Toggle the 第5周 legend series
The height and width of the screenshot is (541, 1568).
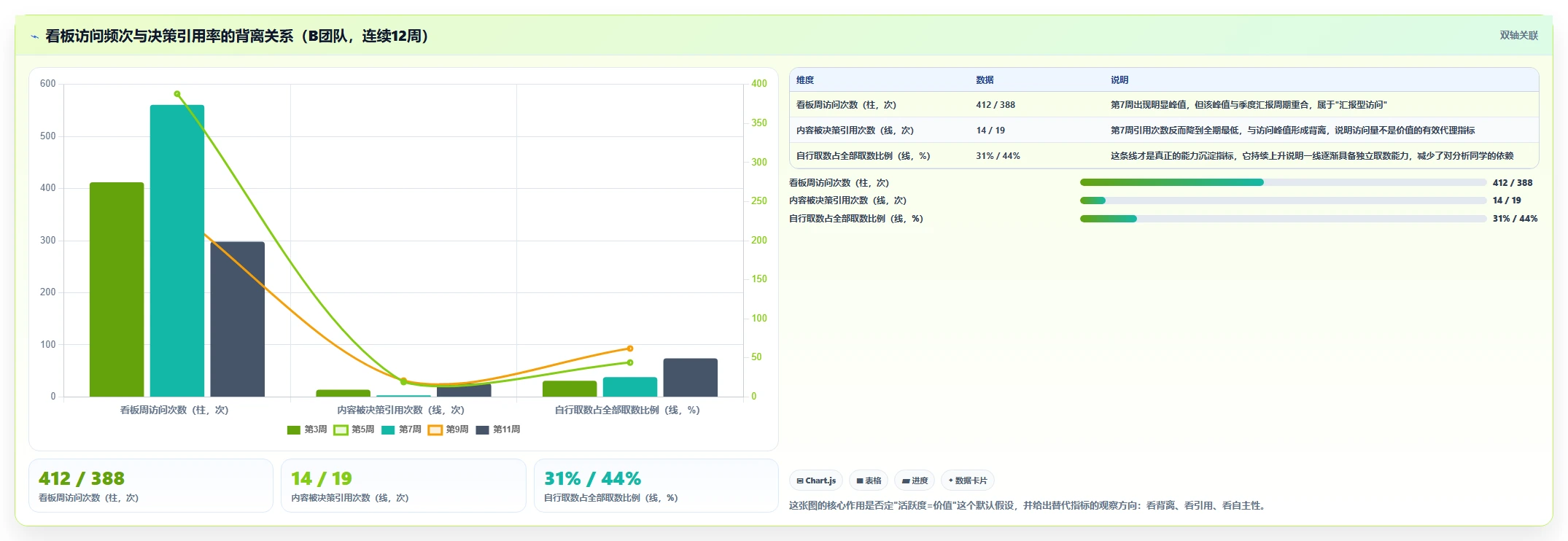(354, 429)
